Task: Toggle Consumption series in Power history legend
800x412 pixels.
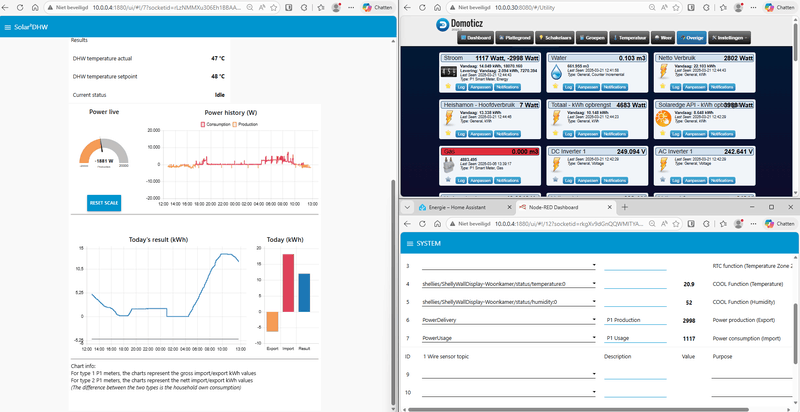Action: coord(217,124)
